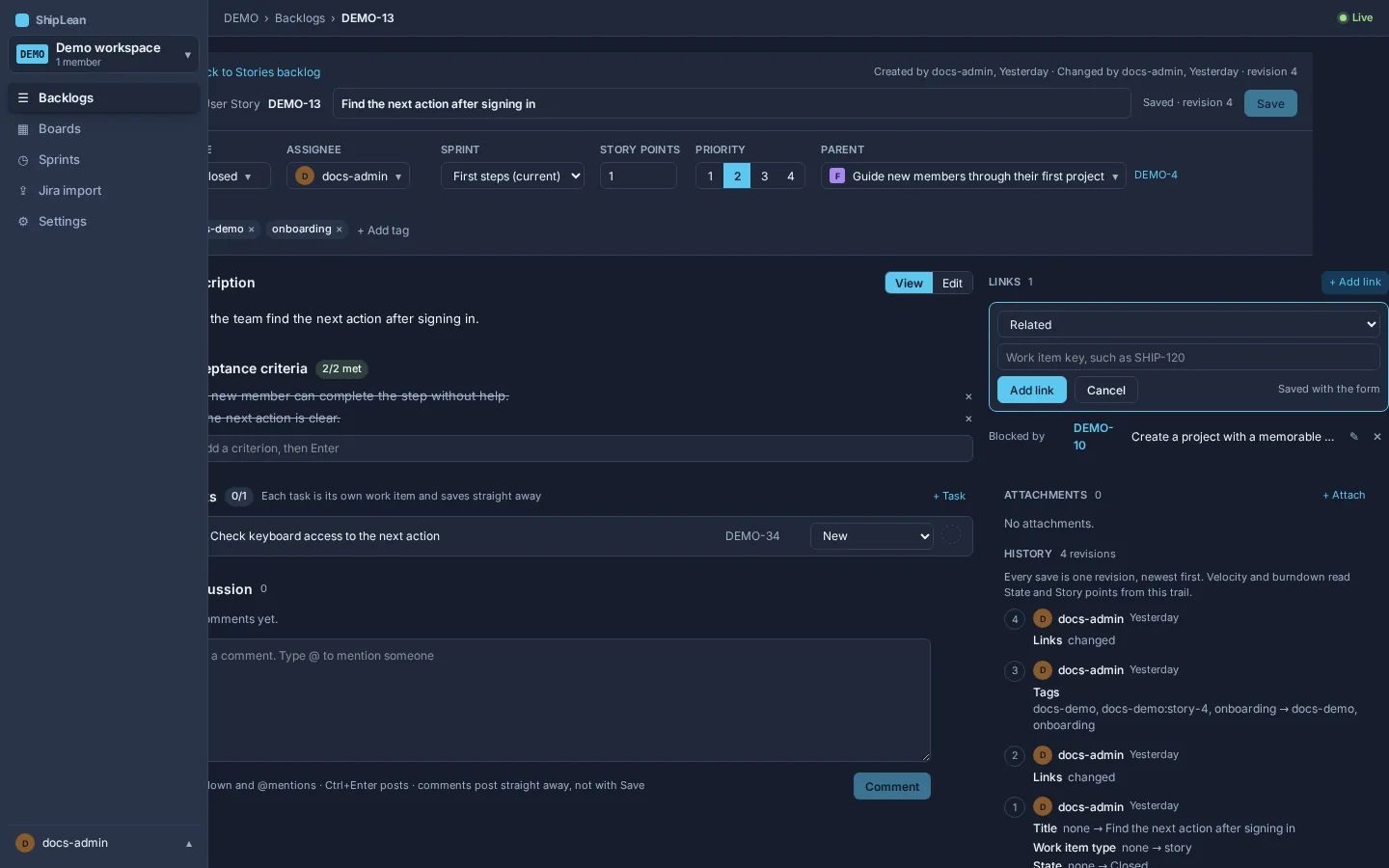Open Jira import page
1389x868 pixels.
[104, 191]
